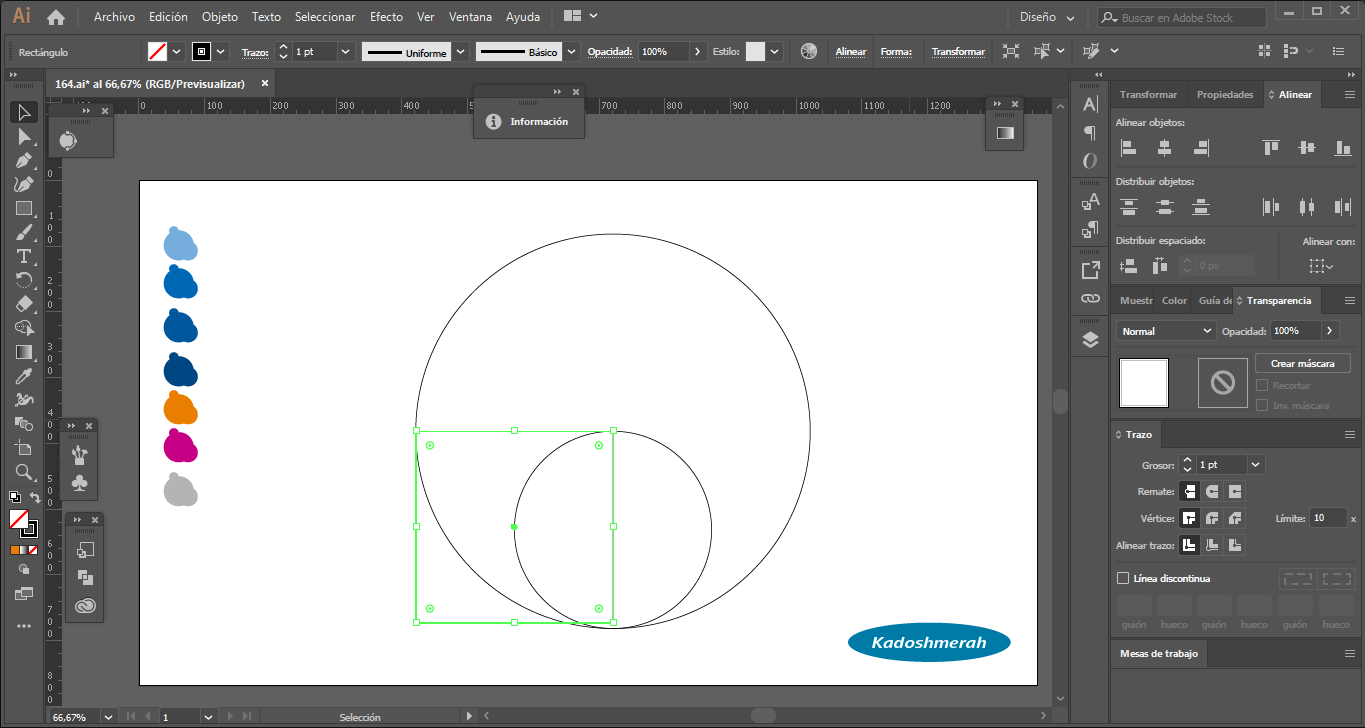
Task: Select the Eraser tool
Action: pyautogui.click(x=25, y=304)
